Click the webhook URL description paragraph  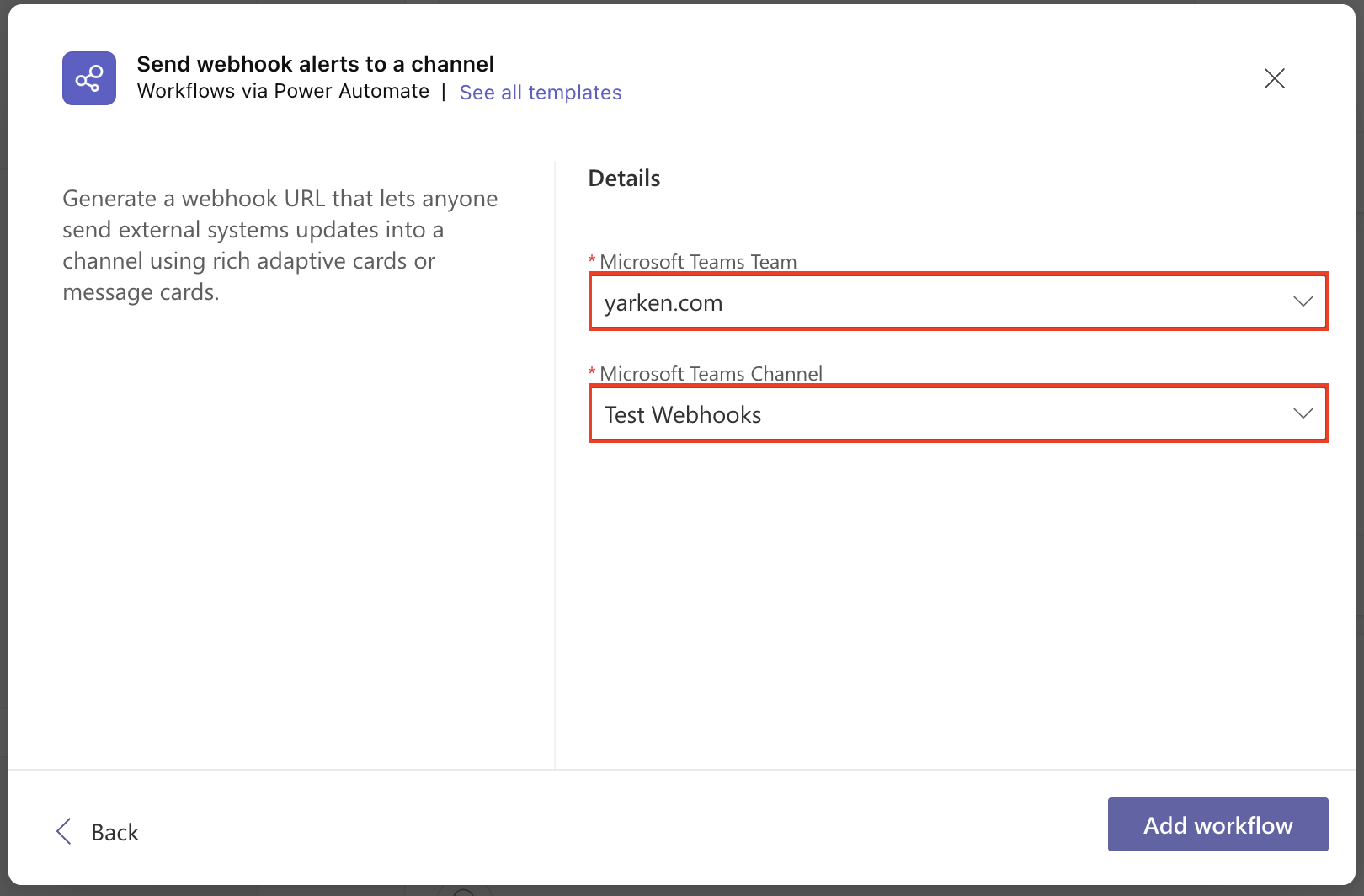point(280,245)
